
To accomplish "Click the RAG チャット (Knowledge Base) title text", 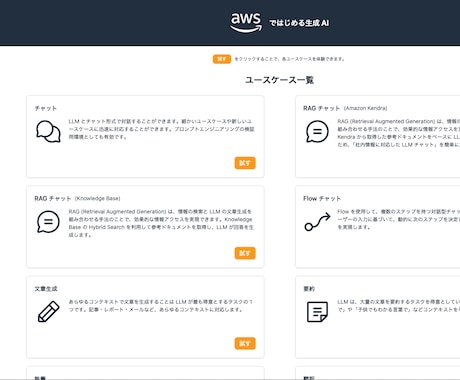I will pyautogui.click(x=77, y=198).
